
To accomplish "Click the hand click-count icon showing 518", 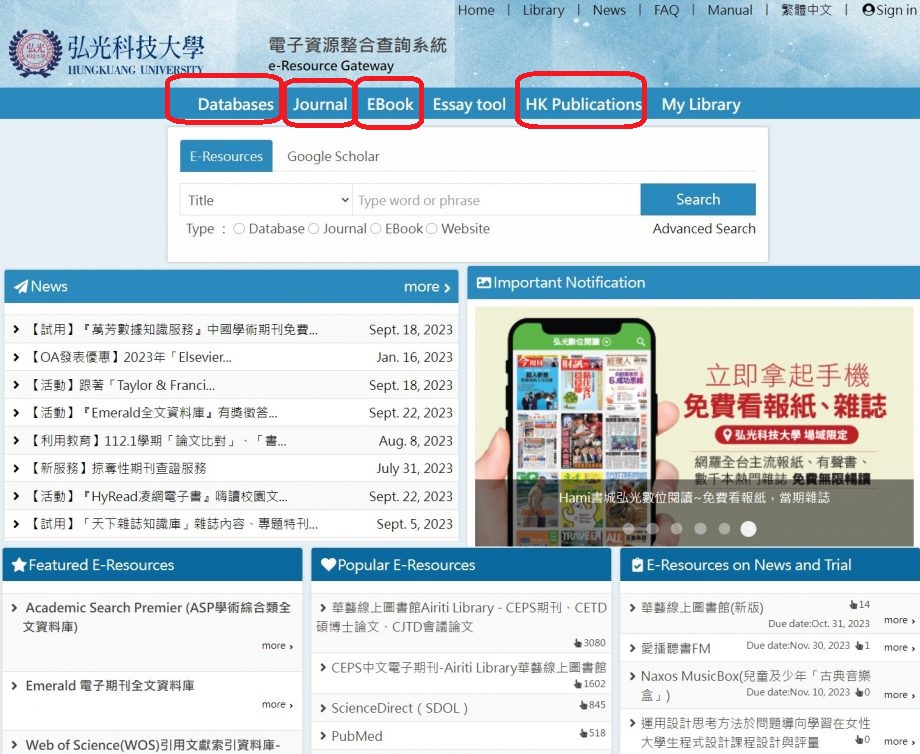I will tap(583, 733).
